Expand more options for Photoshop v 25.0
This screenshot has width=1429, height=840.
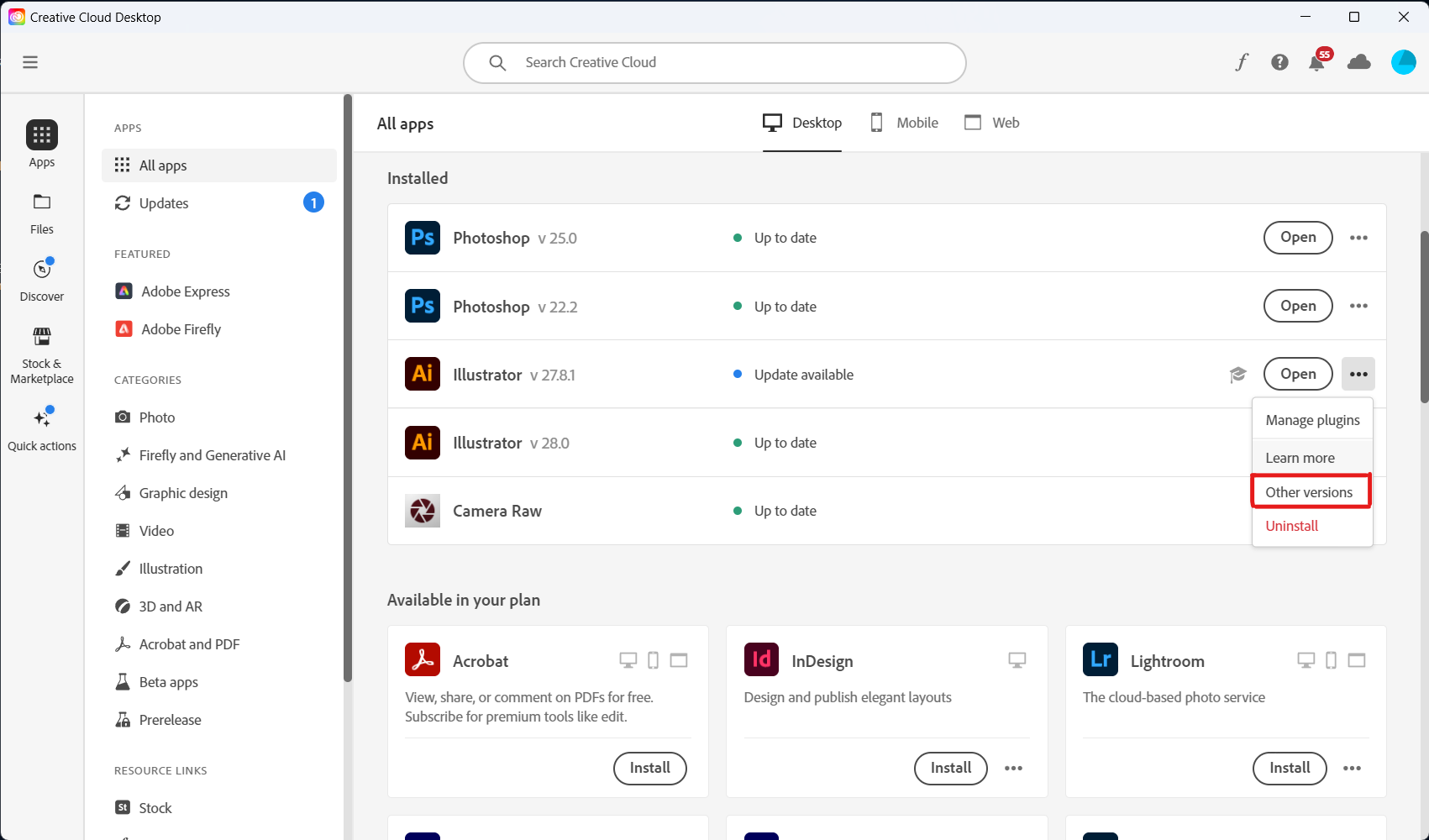tap(1358, 238)
